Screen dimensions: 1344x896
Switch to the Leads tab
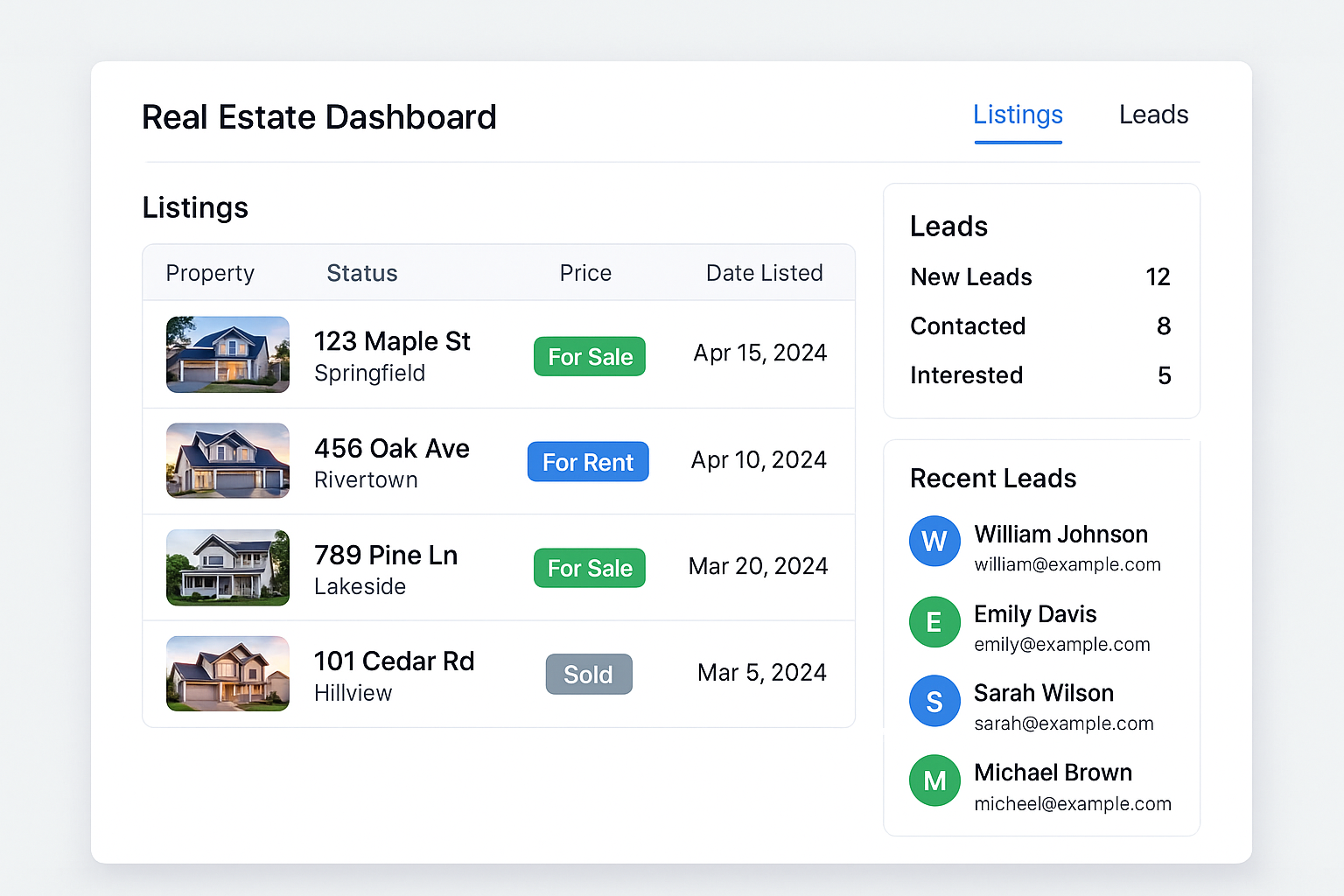(x=1153, y=115)
